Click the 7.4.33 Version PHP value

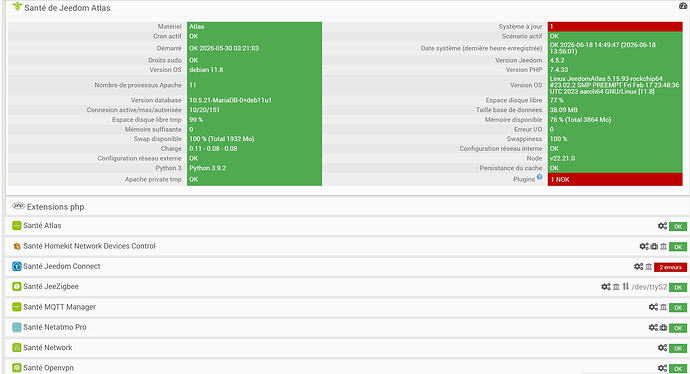click(559, 70)
